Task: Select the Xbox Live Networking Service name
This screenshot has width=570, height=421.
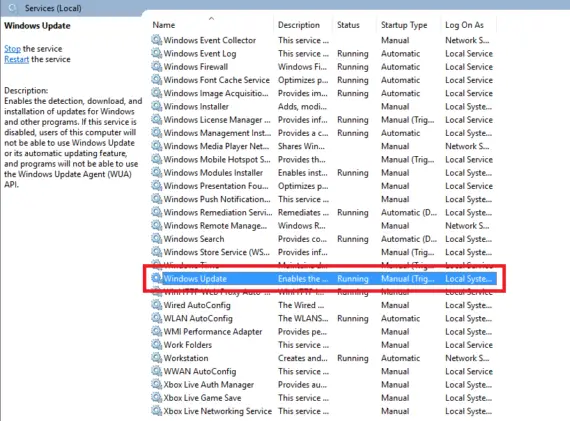Action: click(x=218, y=411)
